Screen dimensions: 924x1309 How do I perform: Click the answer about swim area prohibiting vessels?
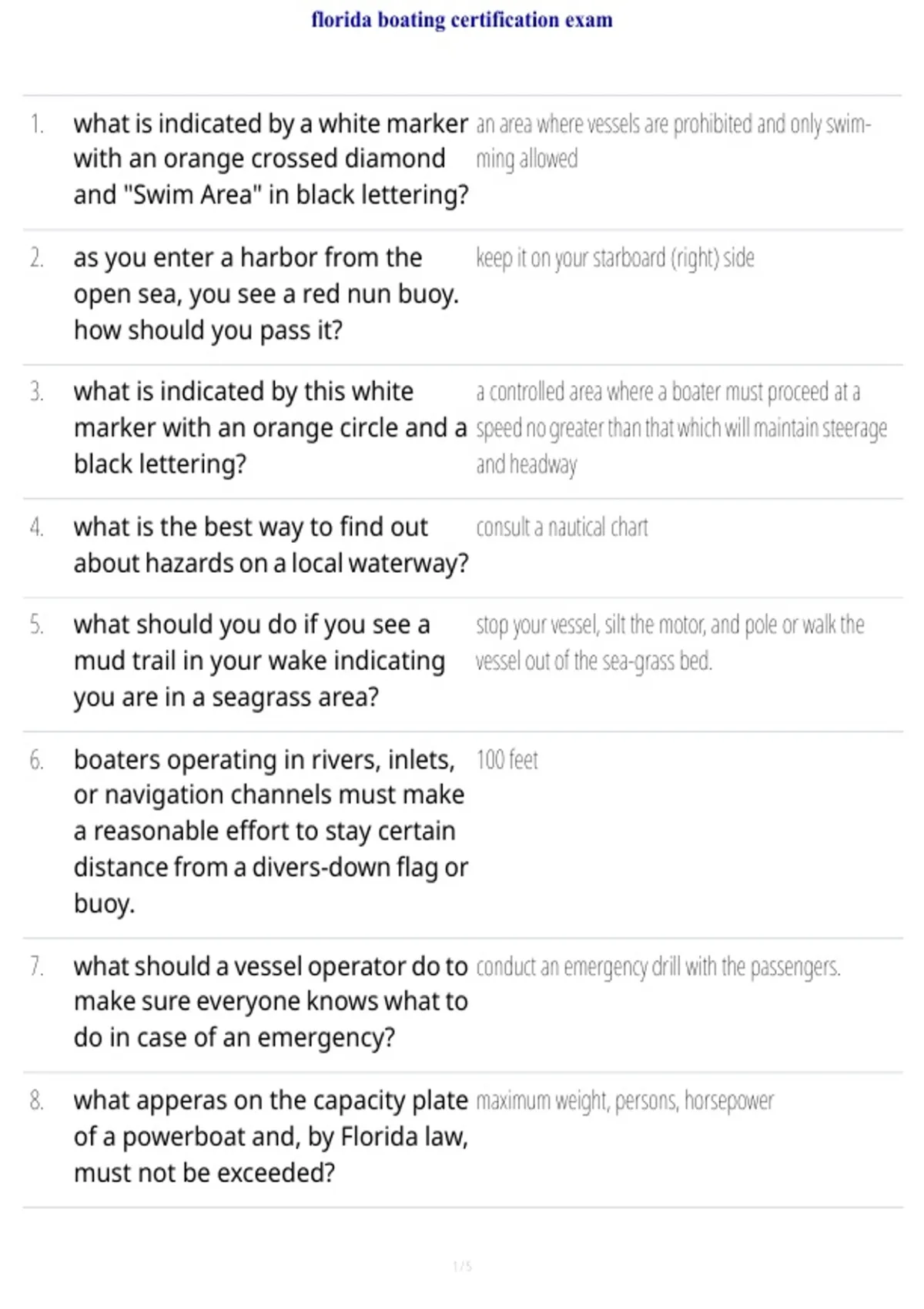tap(673, 142)
